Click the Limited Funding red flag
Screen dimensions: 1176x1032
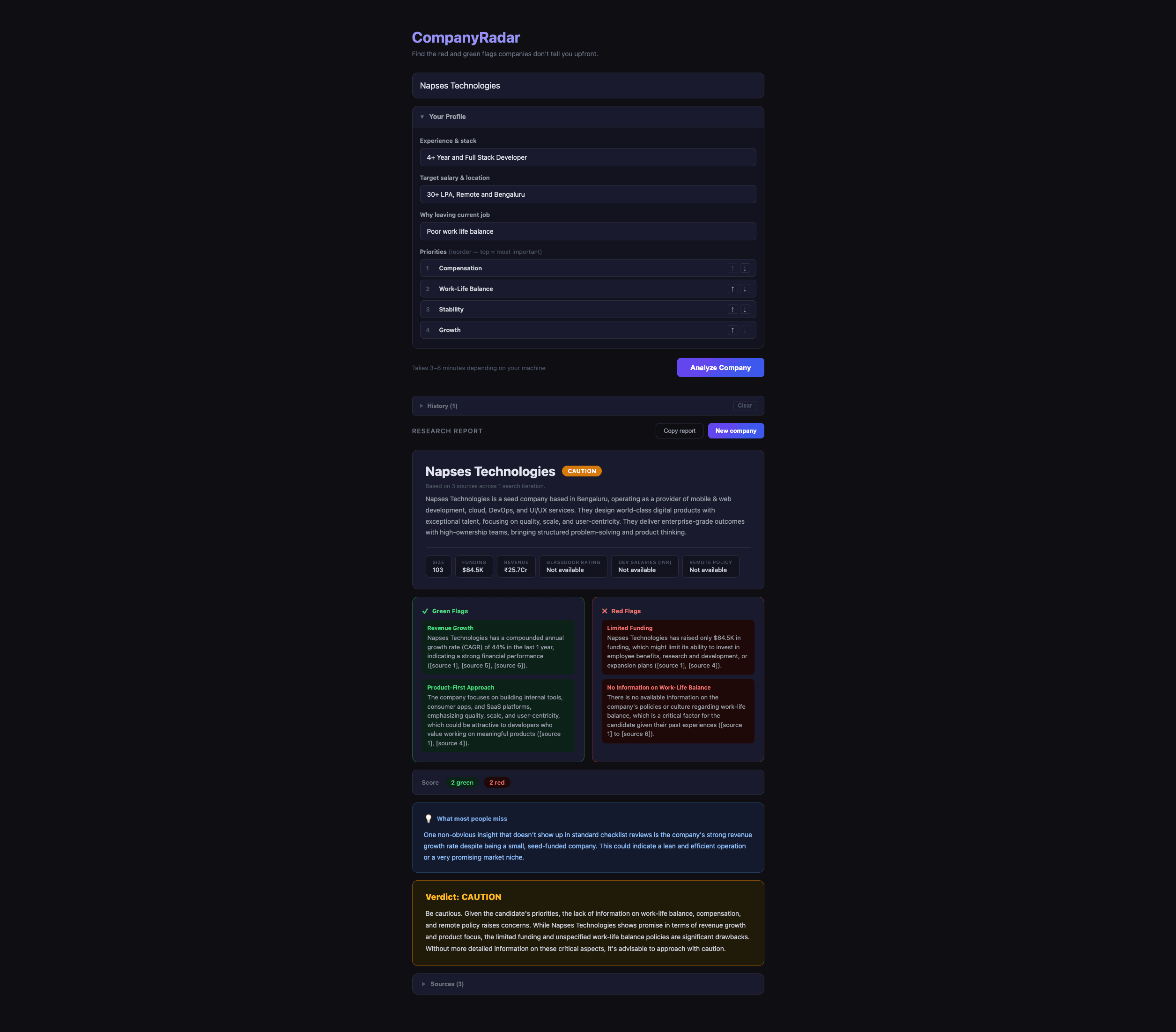(x=678, y=647)
